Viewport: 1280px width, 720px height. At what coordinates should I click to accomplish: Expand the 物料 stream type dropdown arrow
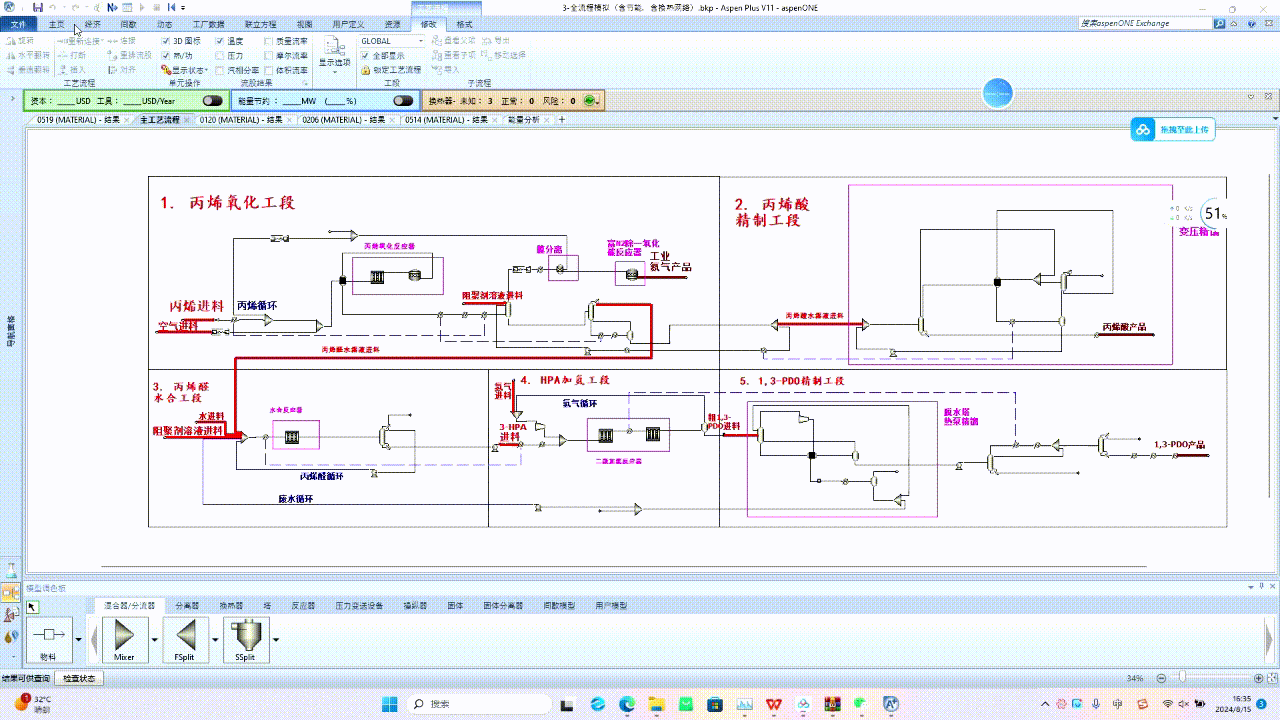point(81,639)
